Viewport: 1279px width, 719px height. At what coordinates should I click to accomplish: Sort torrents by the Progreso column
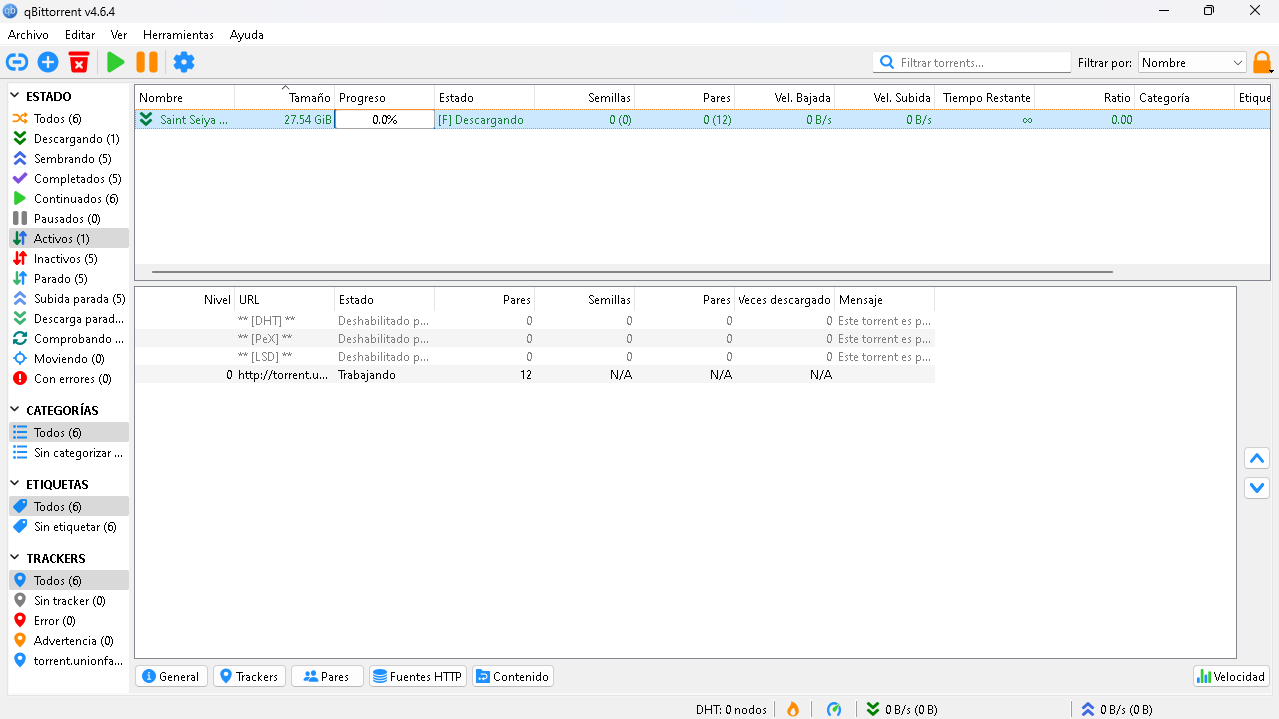(x=385, y=98)
